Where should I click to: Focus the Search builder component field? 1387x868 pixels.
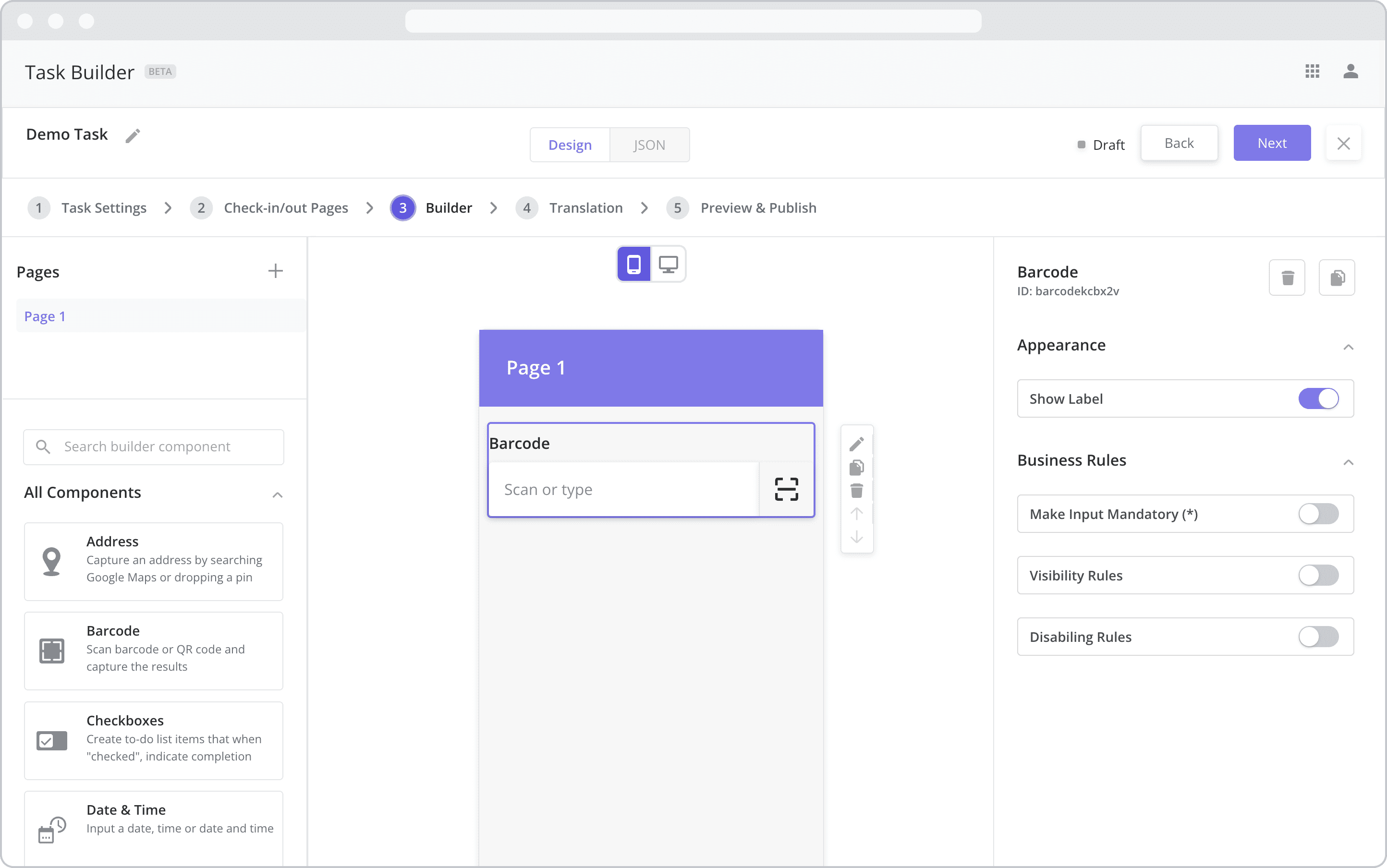tap(154, 446)
